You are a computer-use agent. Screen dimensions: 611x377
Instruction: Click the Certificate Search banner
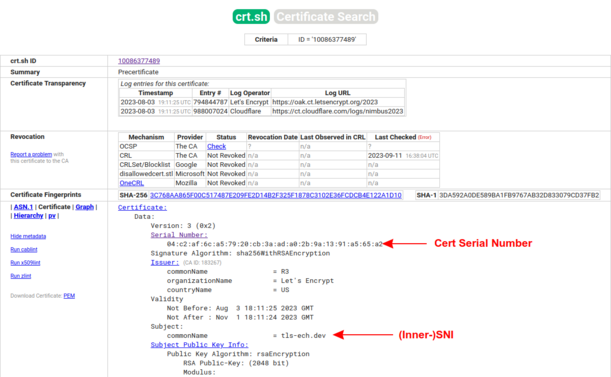click(326, 17)
